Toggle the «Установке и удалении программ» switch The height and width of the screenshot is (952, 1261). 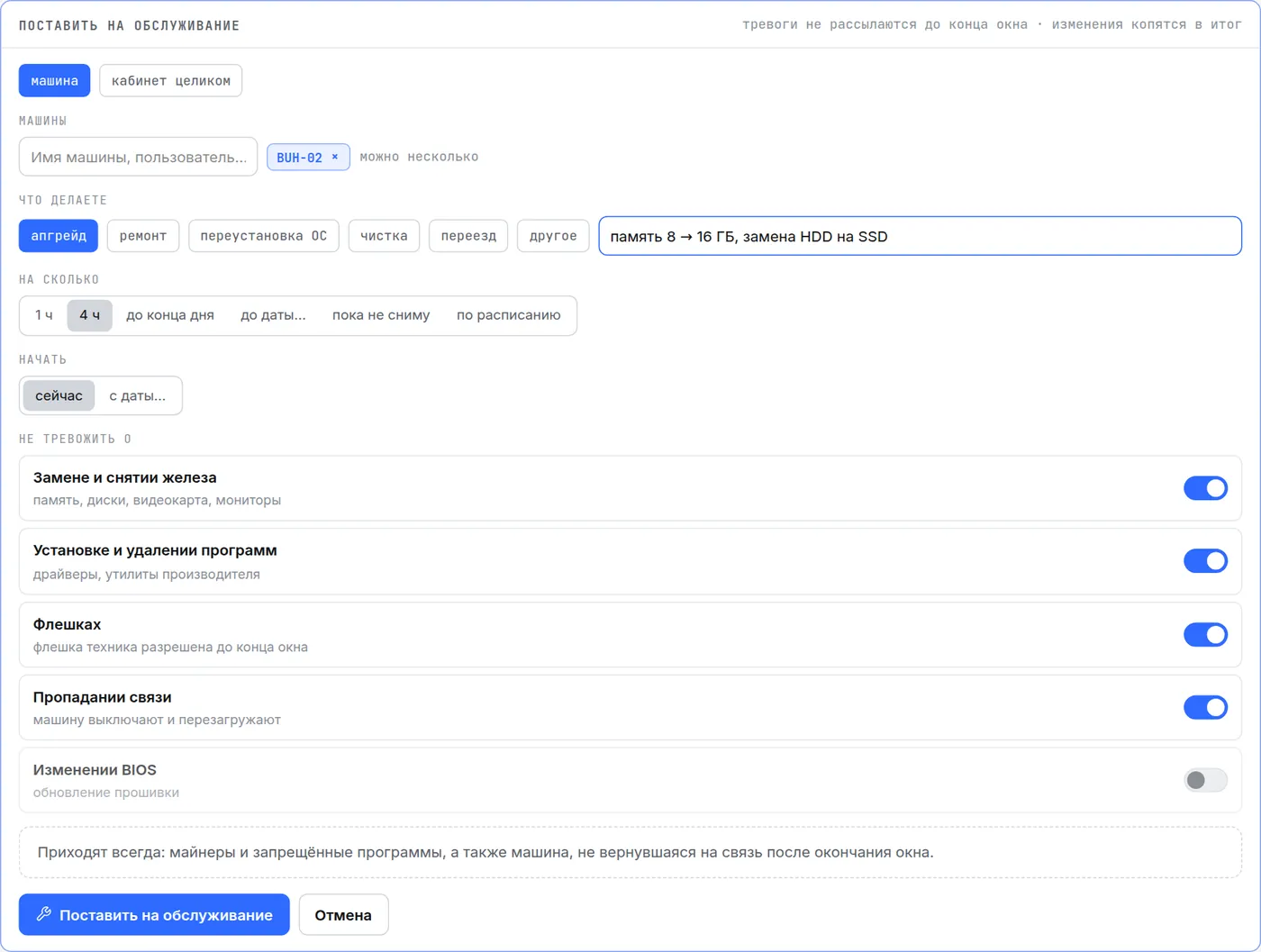(1205, 561)
